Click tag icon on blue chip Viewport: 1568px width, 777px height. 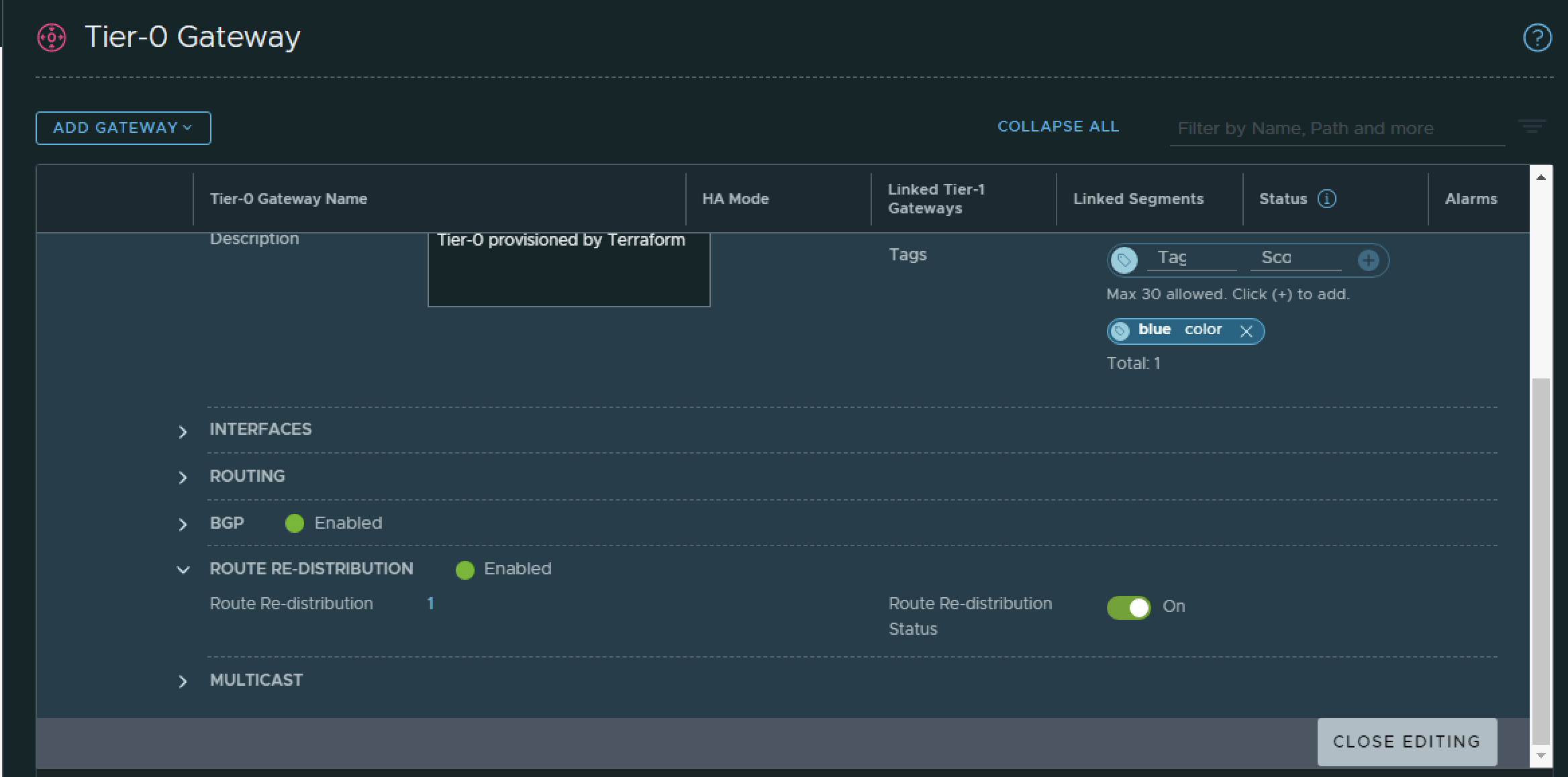1120,331
